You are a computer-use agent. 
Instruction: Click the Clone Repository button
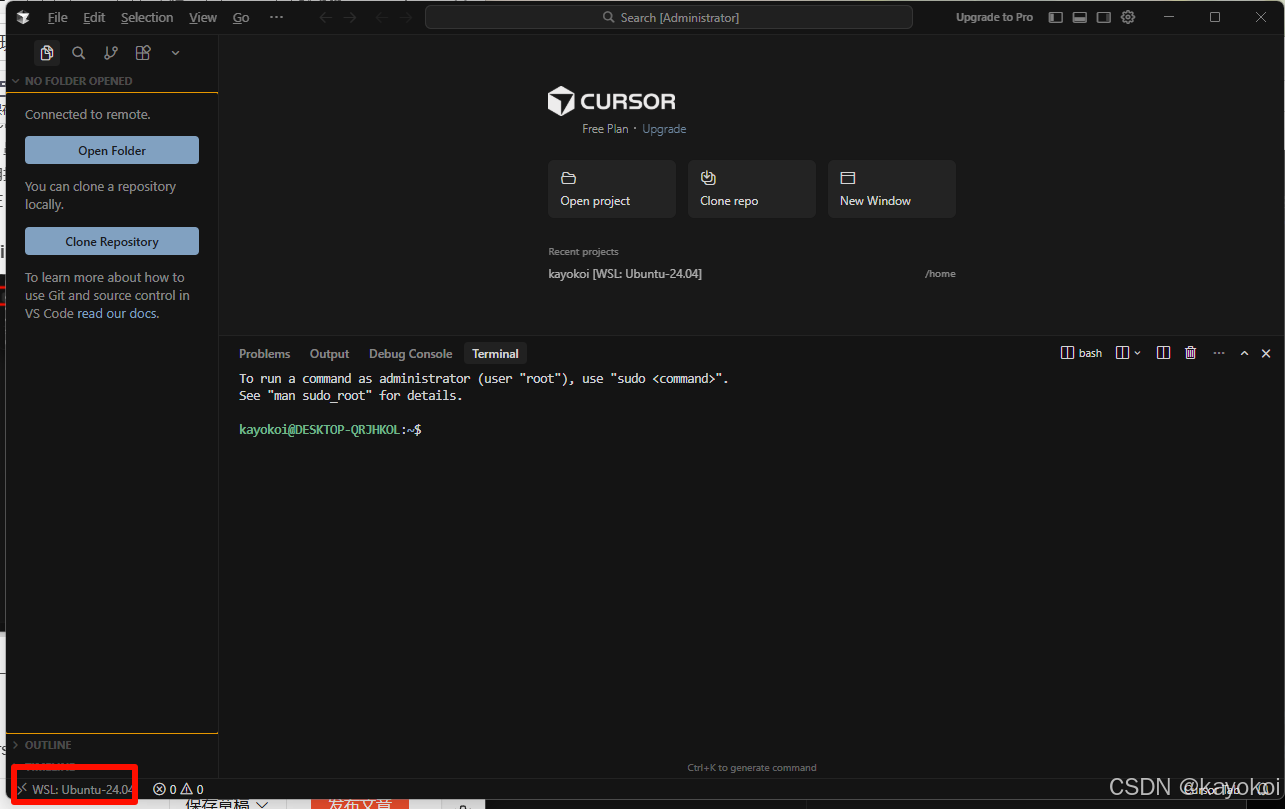click(x=112, y=241)
